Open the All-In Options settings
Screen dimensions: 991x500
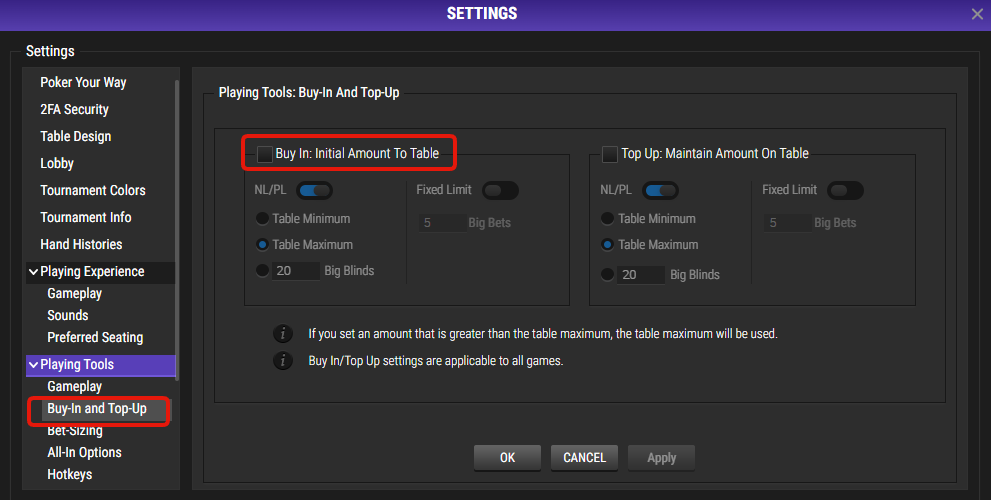click(x=84, y=453)
